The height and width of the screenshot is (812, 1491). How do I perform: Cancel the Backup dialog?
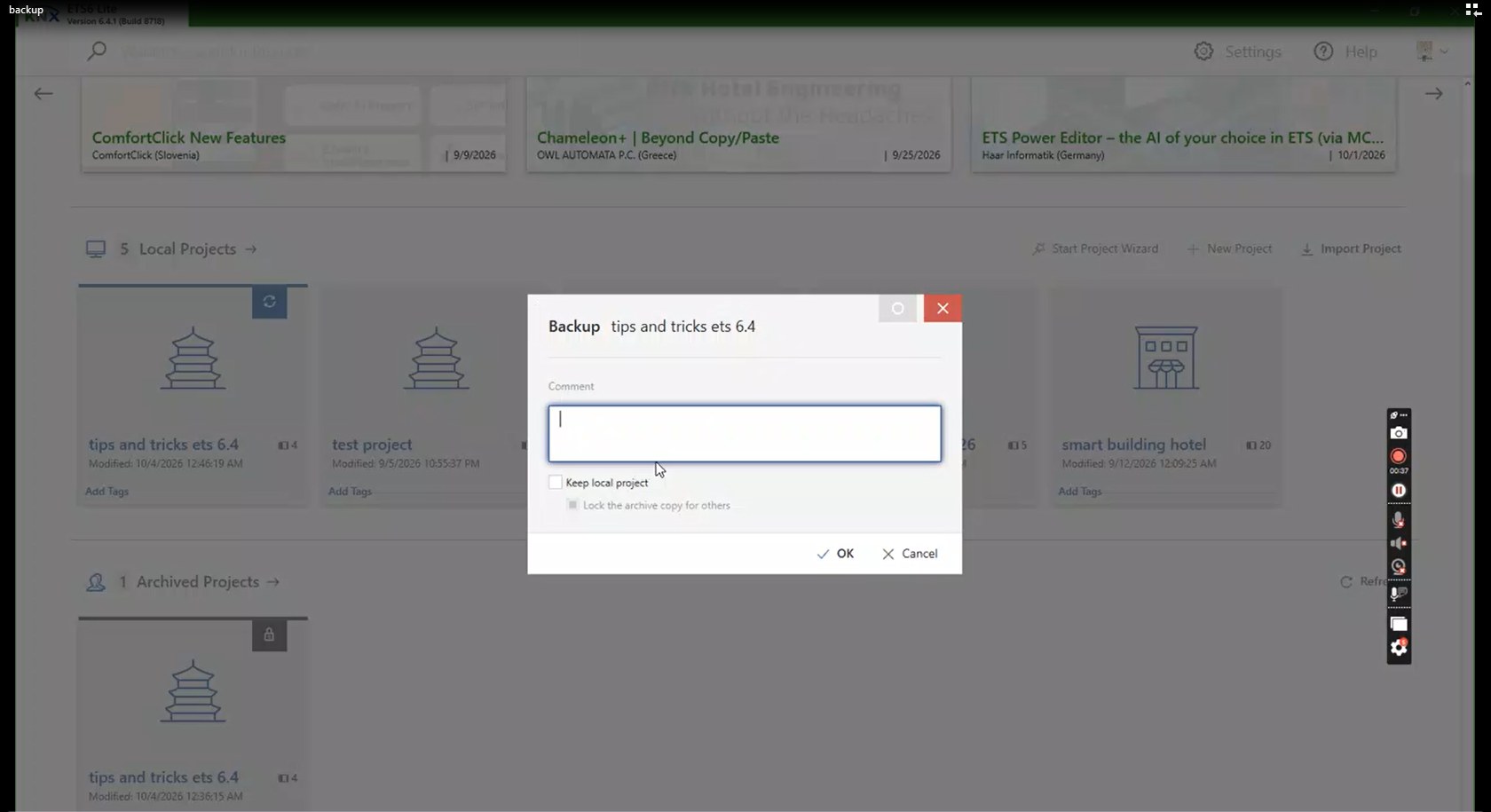point(910,554)
